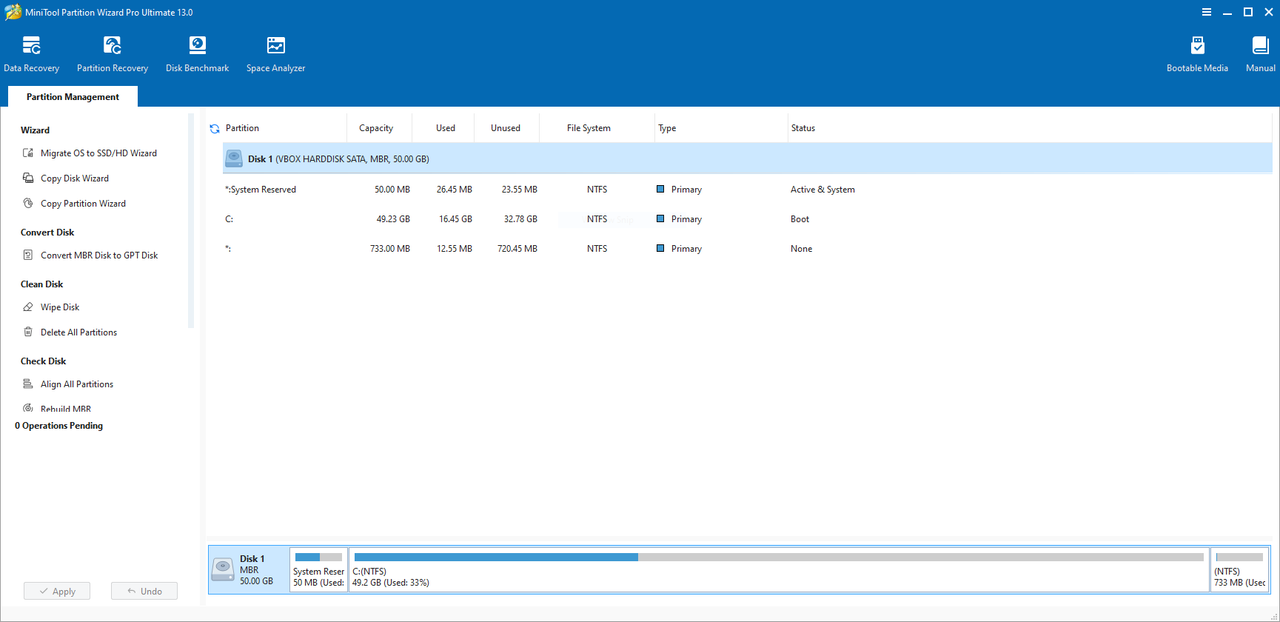Select the Wipe Disk action
This screenshot has height=622, width=1280.
click(60, 307)
